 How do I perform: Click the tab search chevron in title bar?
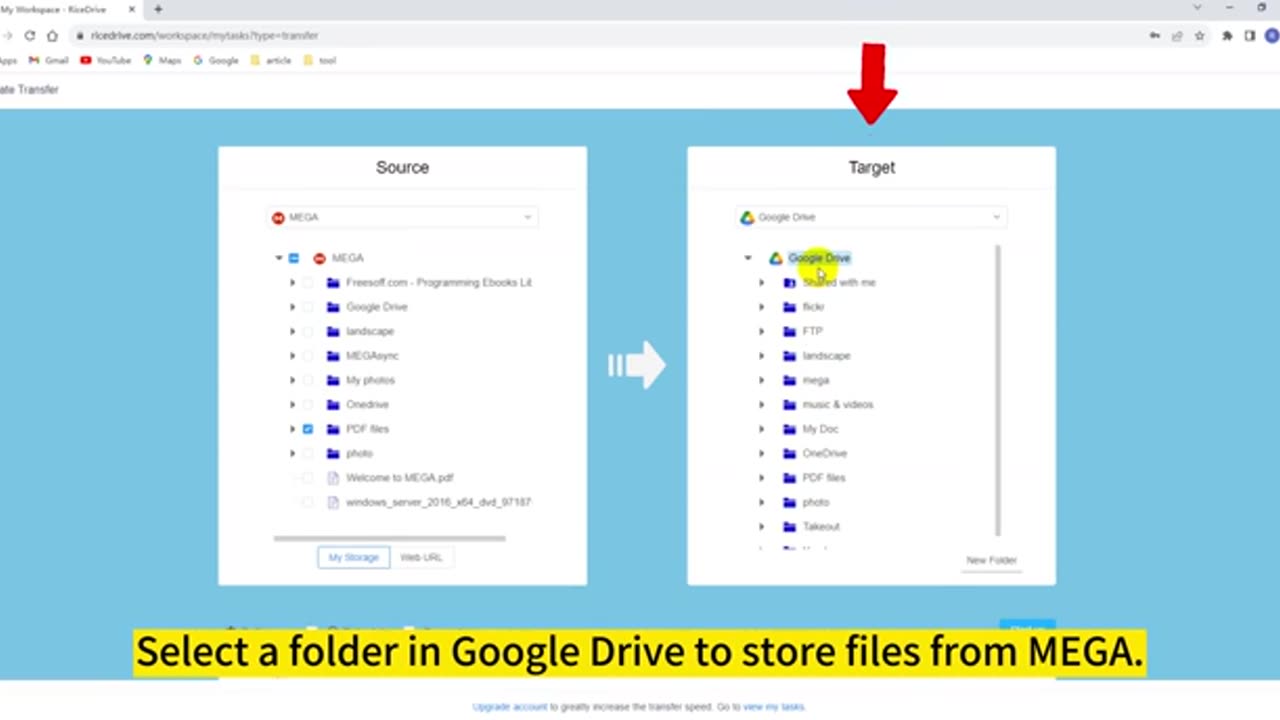click(1197, 8)
